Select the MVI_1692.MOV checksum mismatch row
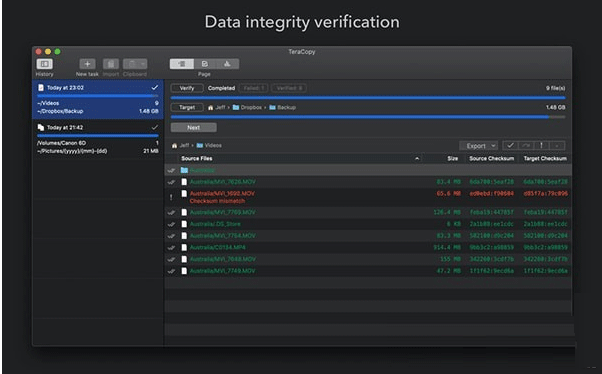This screenshot has height=374, width=602. 368,197
